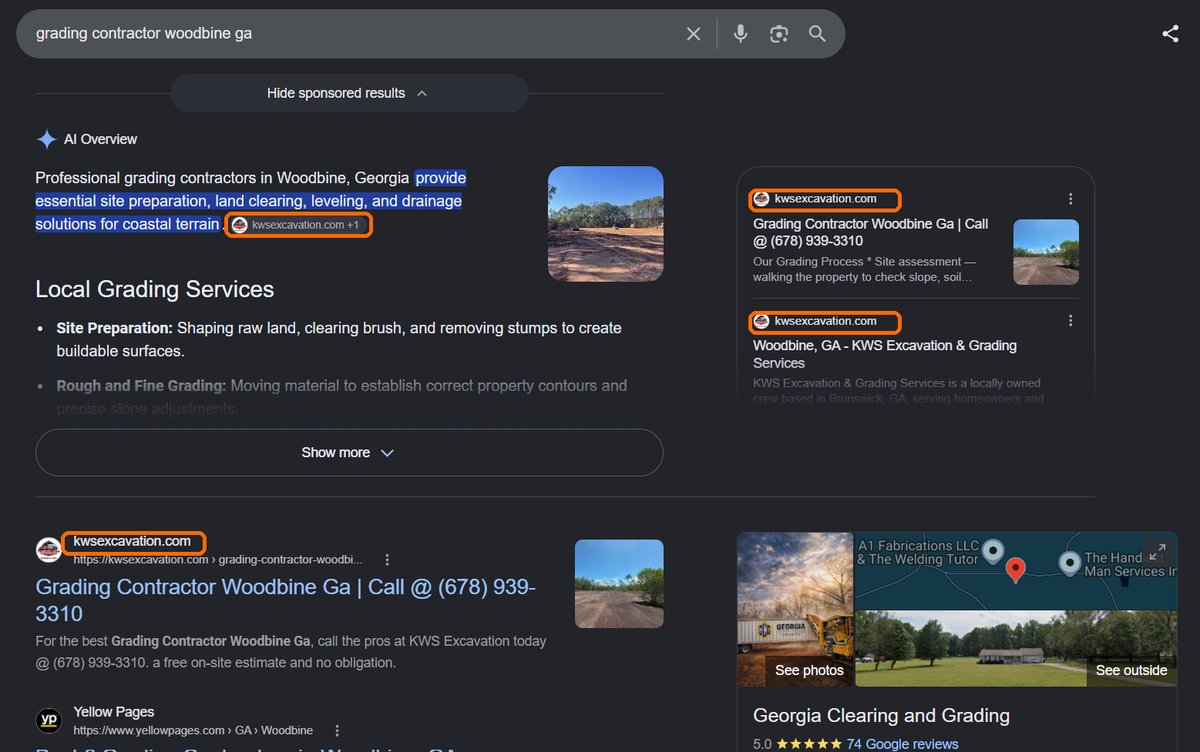Open kwsexcavation.com +1 citation chip
Image resolution: width=1200 pixels, height=752 pixels.
coord(299,225)
